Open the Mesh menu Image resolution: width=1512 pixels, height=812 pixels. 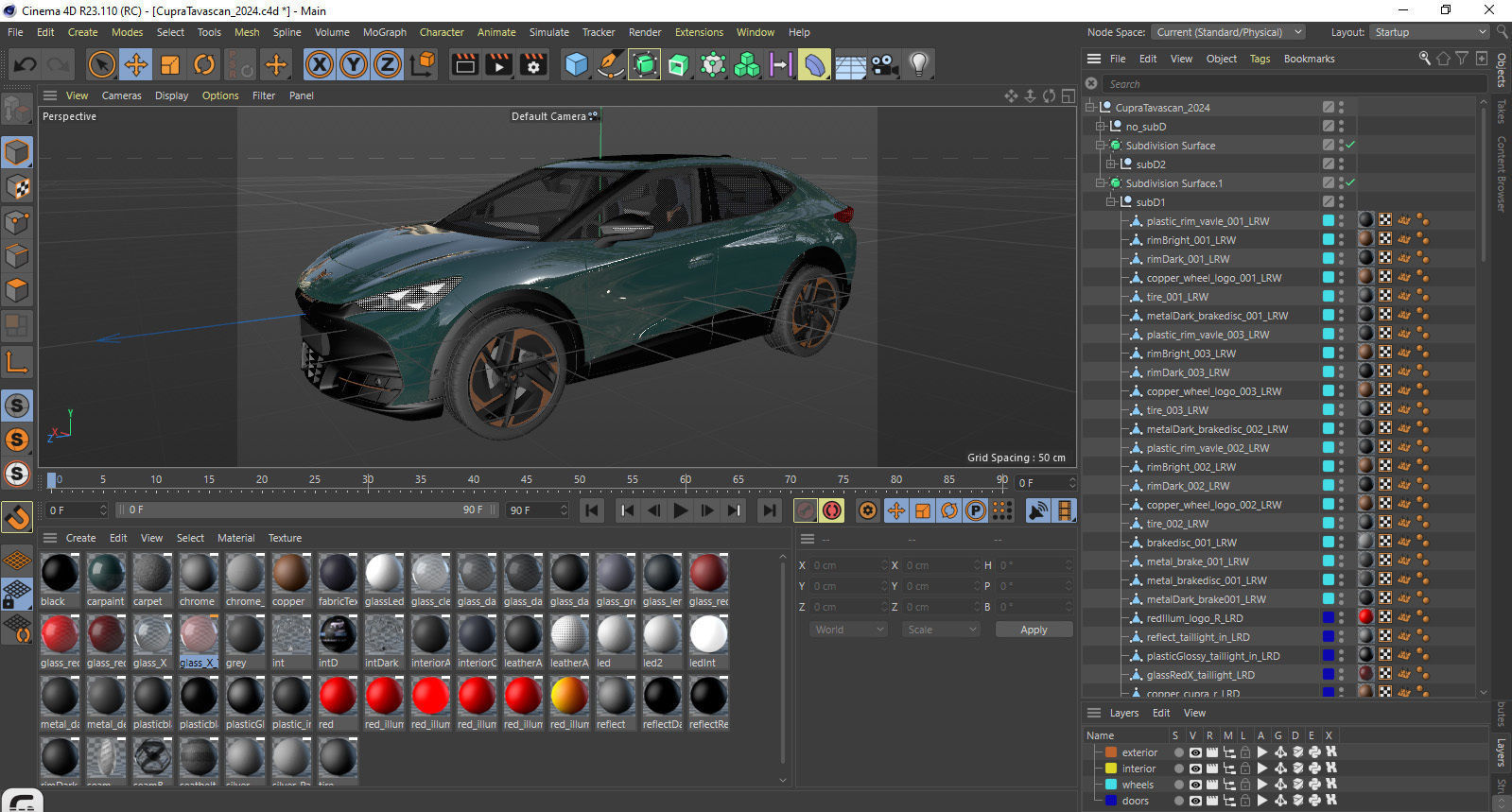pos(247,32)
